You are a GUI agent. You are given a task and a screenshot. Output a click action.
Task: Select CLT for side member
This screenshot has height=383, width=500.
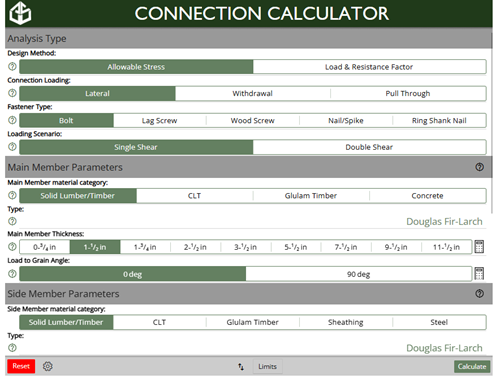coord(160,322)
